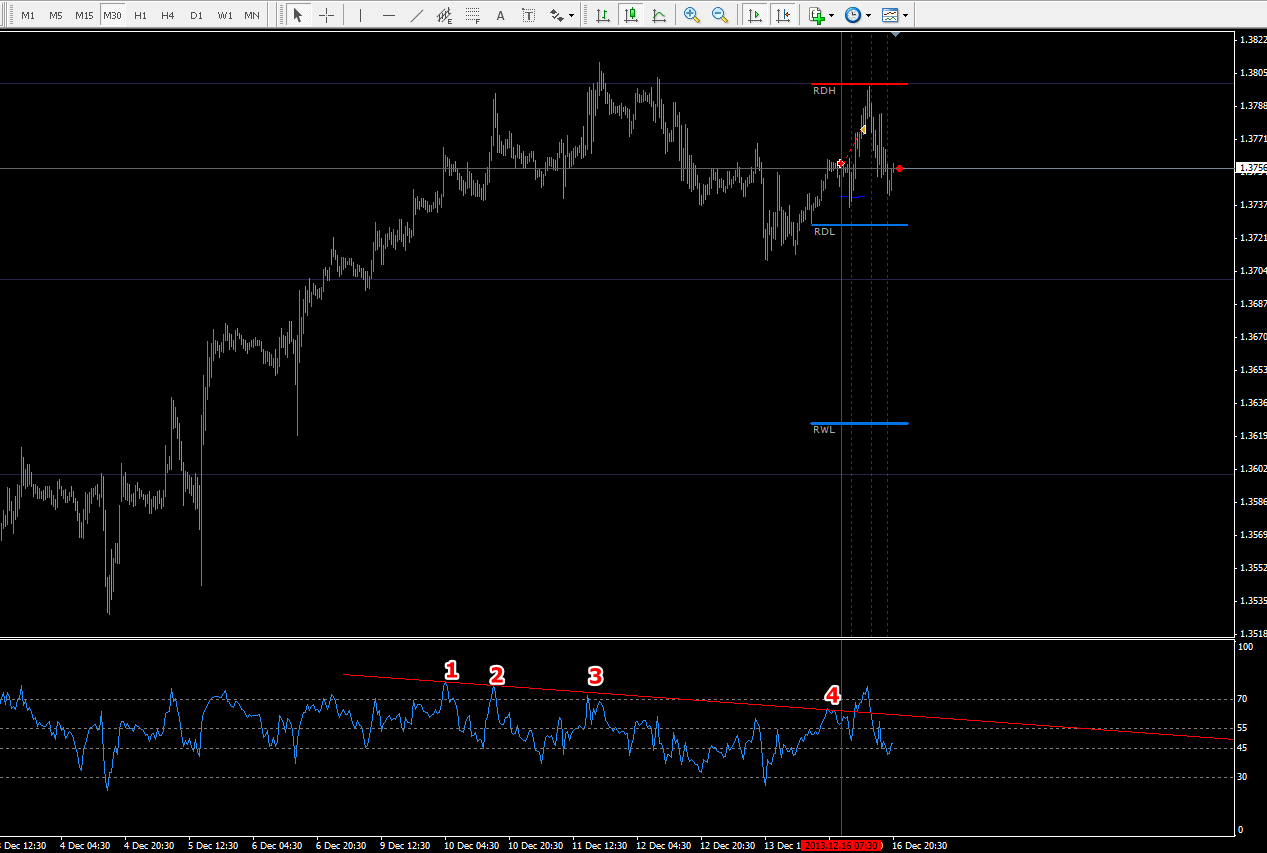Image resolution: width=1267 pixels, height=853 pixels.
Task: Select the red RDH line
Action: [x=860, y=84]
